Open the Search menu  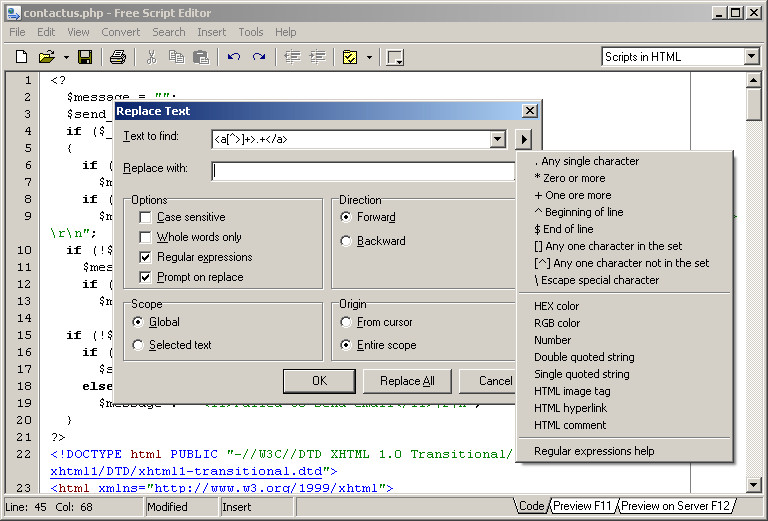click(168, 32)
